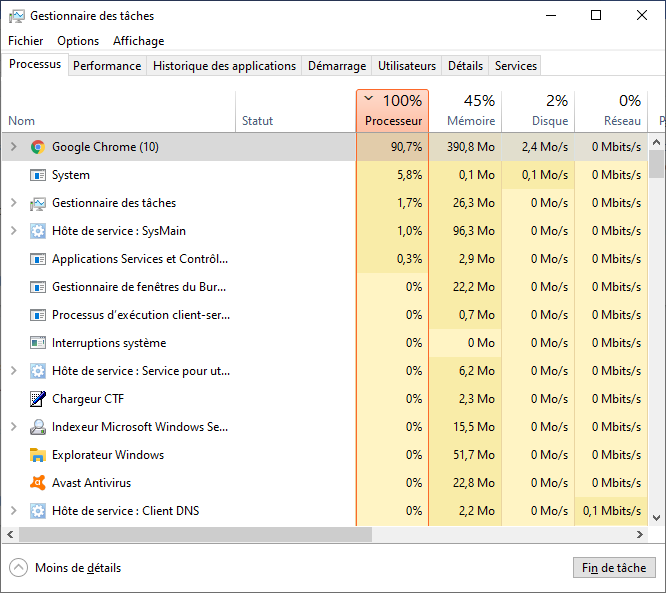
Task: Select the Google Chrome process icon
Action: 38,147
